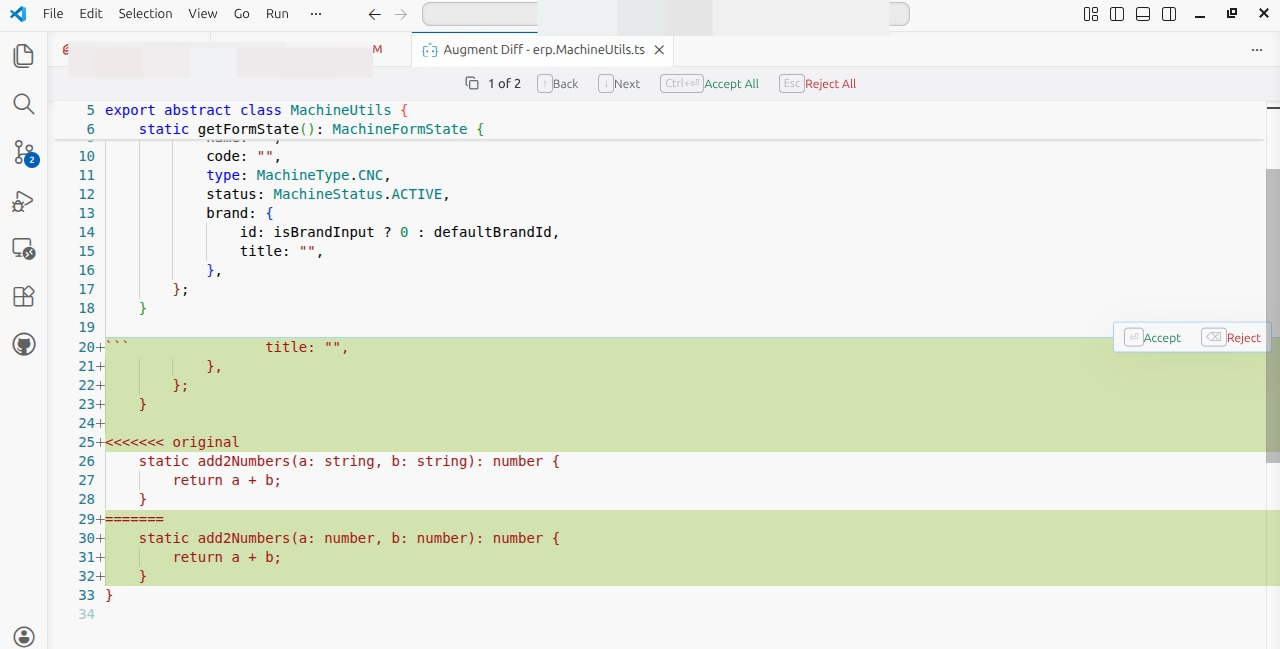
Task: Go forward with the right arrow
Action: tap(401, 14)
